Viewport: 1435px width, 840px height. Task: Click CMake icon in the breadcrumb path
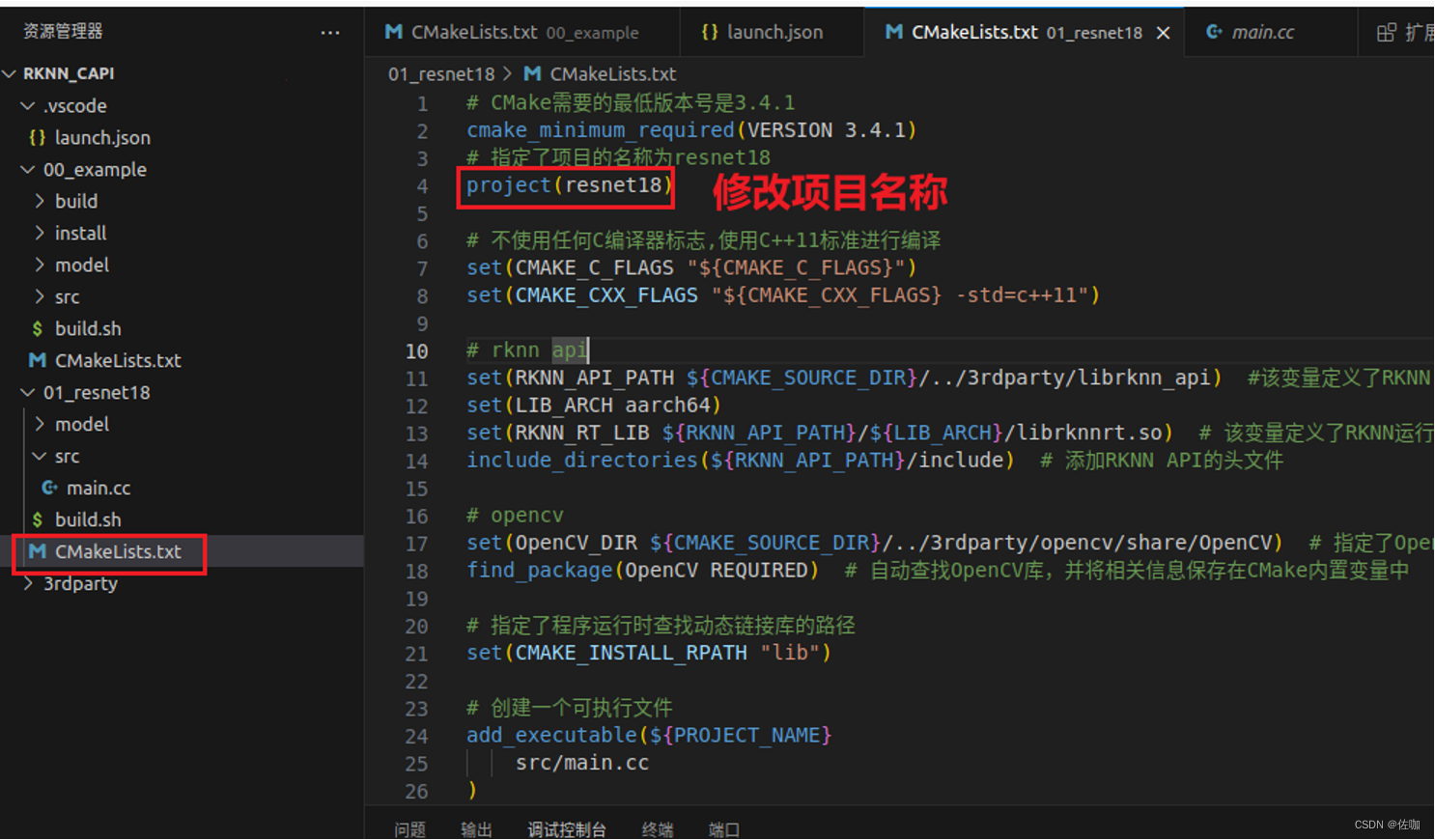532,73
